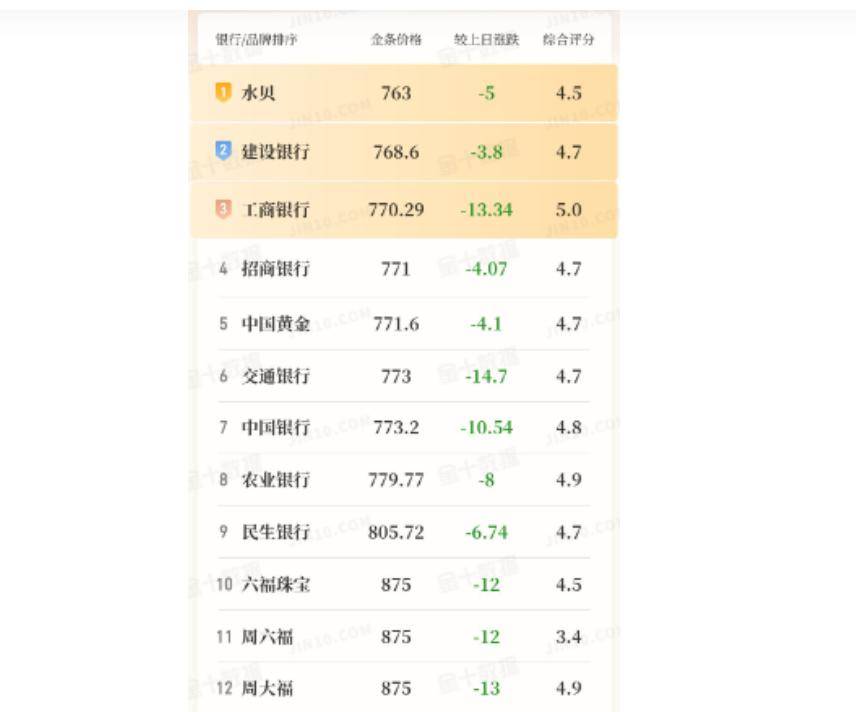Click the 875 price for 周大福
The height and width of the screenshot is (712, 856).
tap(396, 688)
